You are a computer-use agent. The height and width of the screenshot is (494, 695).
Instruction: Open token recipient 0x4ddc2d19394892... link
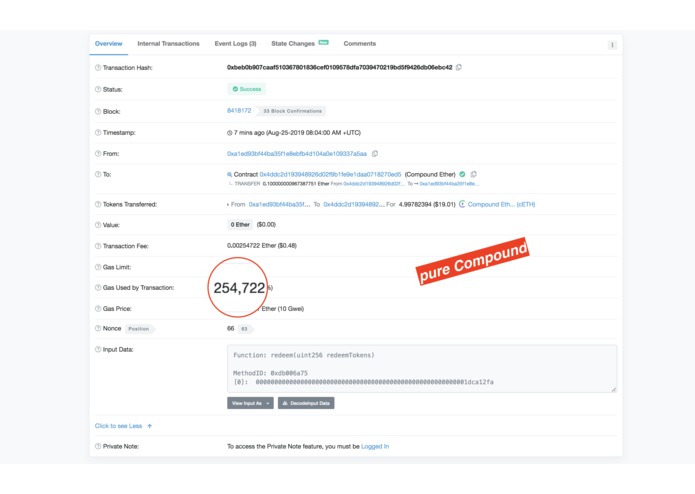coord(354,204)
